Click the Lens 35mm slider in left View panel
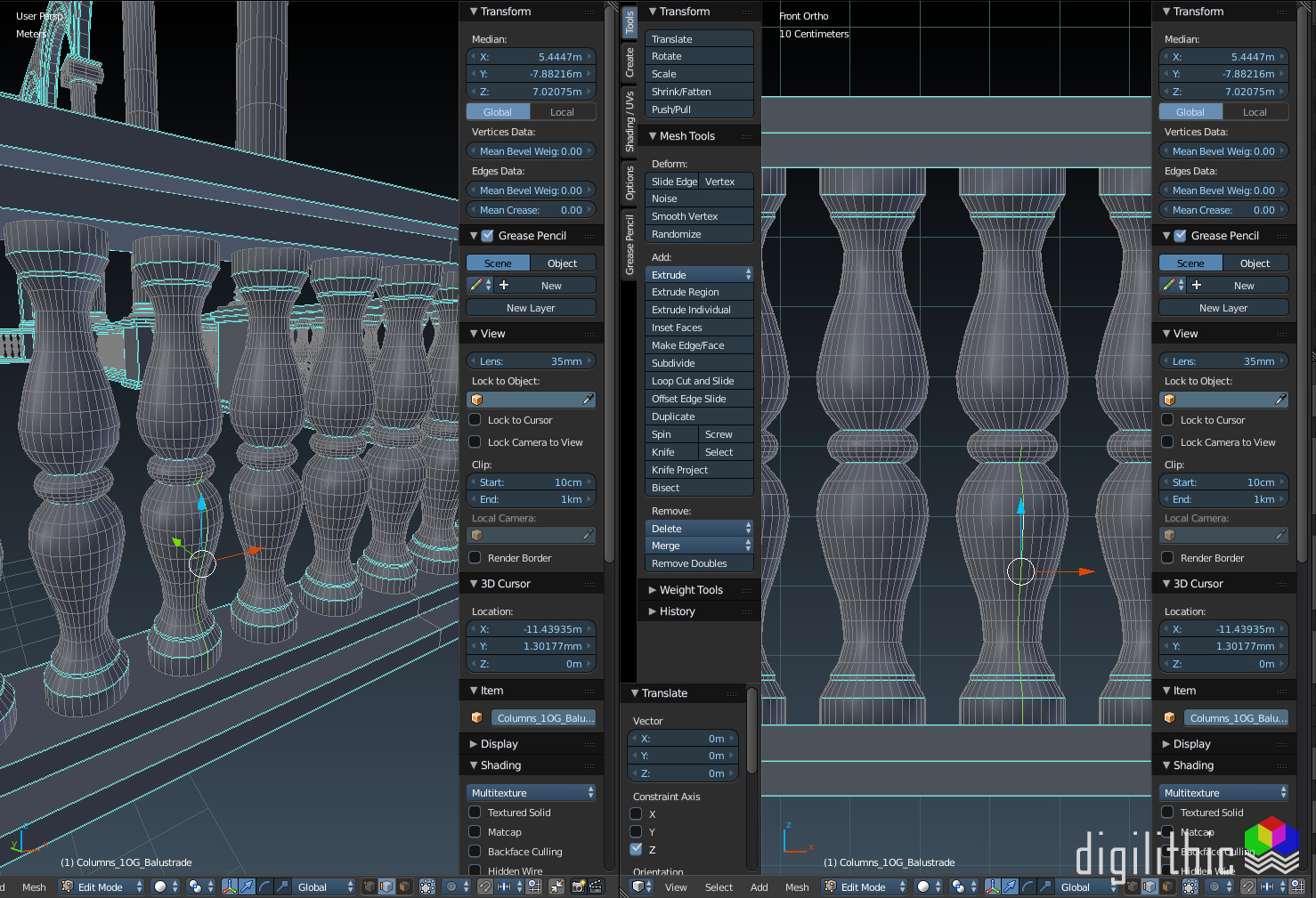The height and width of the screenshot is (898, 1316). click(531, 361)
